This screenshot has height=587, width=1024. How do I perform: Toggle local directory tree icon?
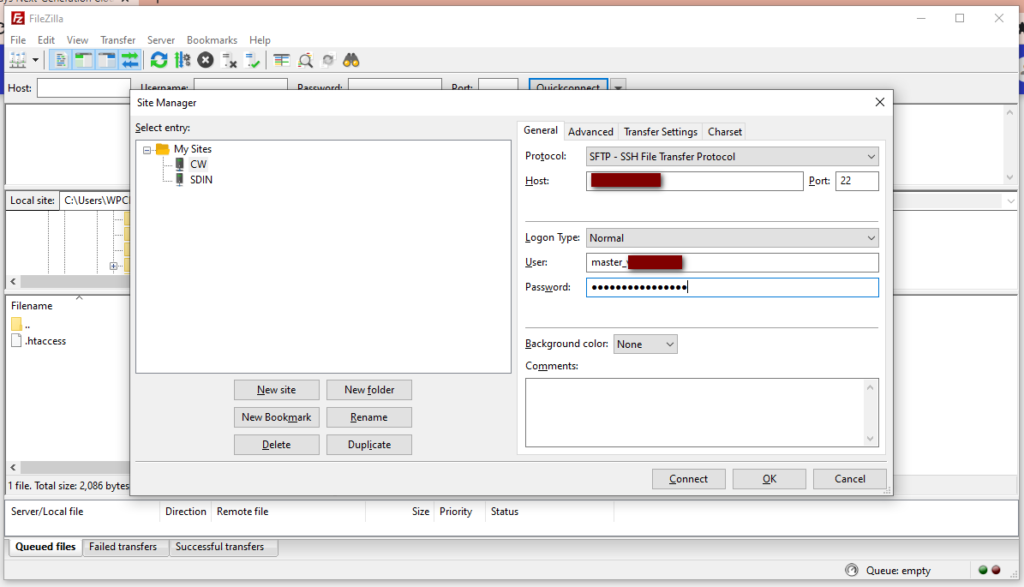[x=84, y=60]
